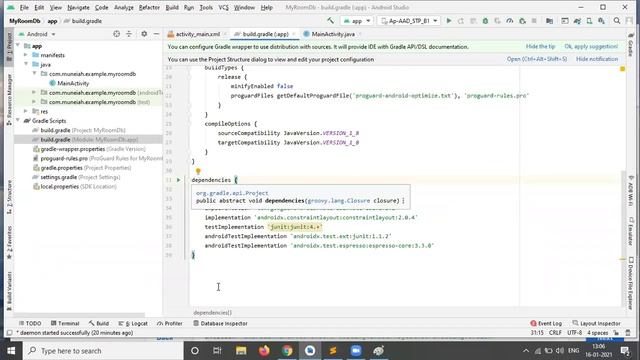Click the taskbar search box

click(x=103, y=351)
